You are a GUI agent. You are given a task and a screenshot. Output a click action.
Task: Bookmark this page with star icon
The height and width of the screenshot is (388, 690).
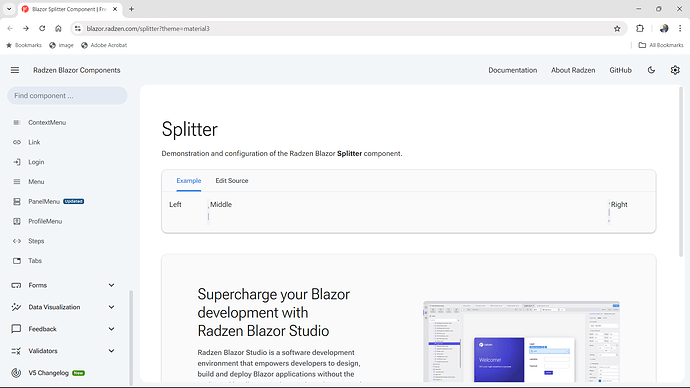[617, 29]
